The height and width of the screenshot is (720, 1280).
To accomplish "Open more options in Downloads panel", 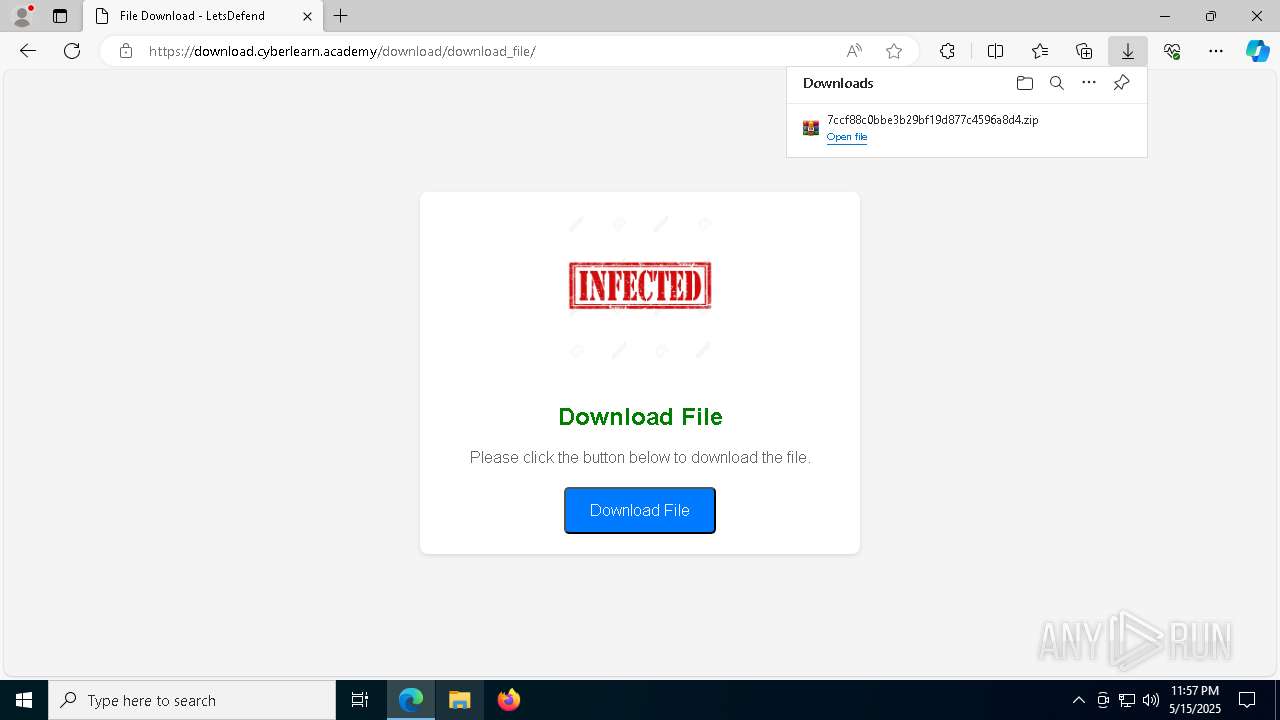I will (x=1089, y=83).
